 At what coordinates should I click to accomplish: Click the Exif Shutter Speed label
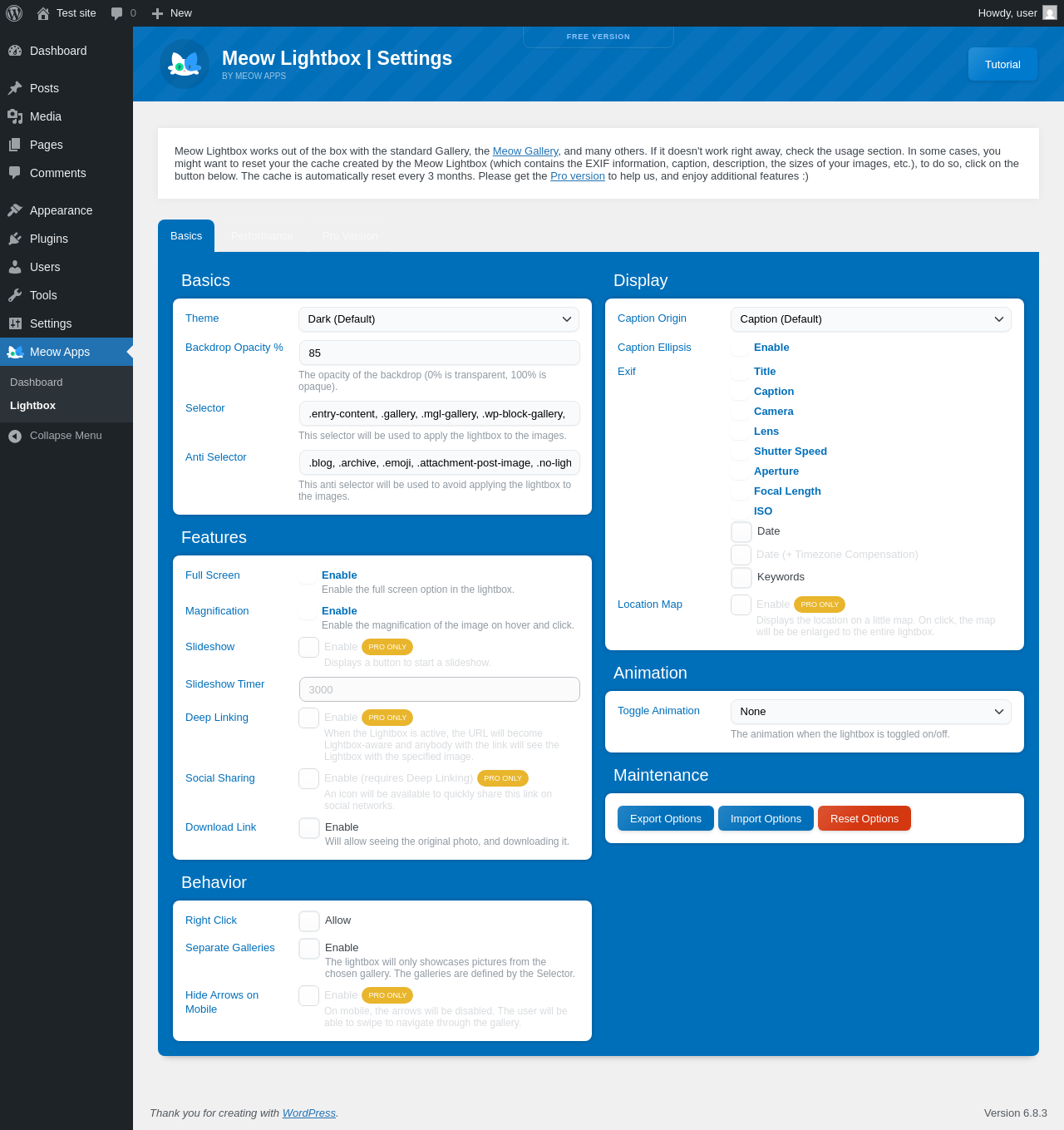[x=791, y=452]
